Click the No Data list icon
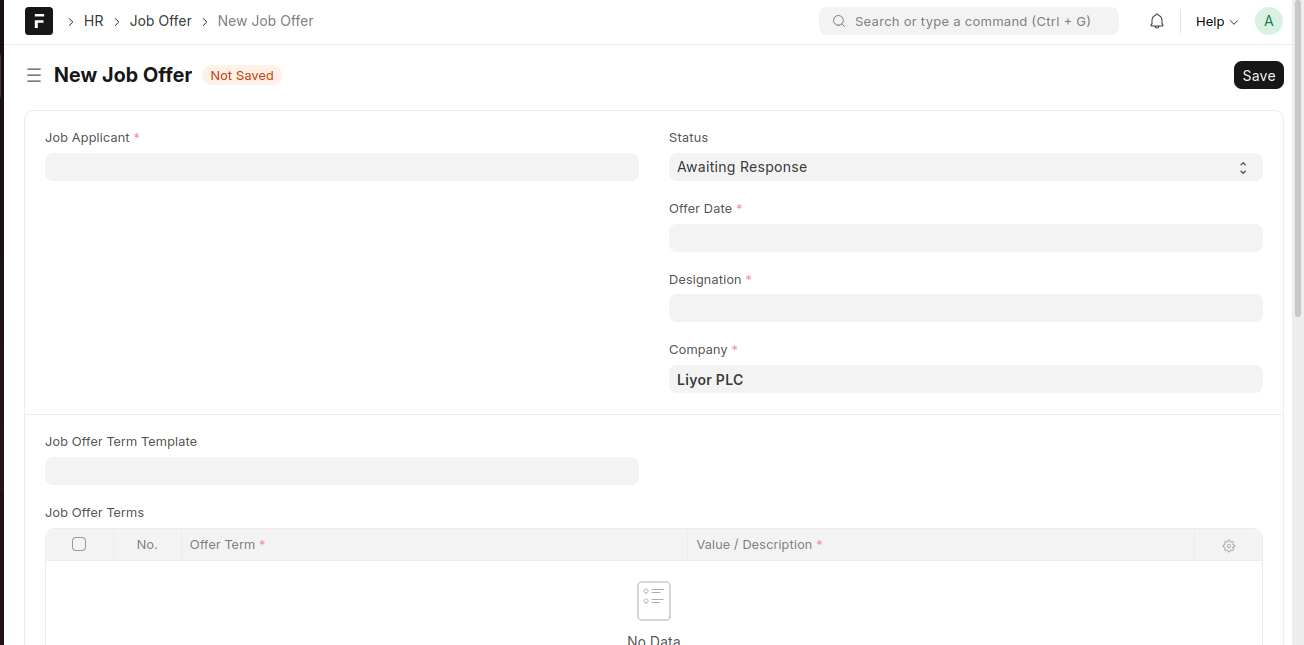Image resolution: width=1304 pixels, height=645 pixels. [x=654, y=601]
